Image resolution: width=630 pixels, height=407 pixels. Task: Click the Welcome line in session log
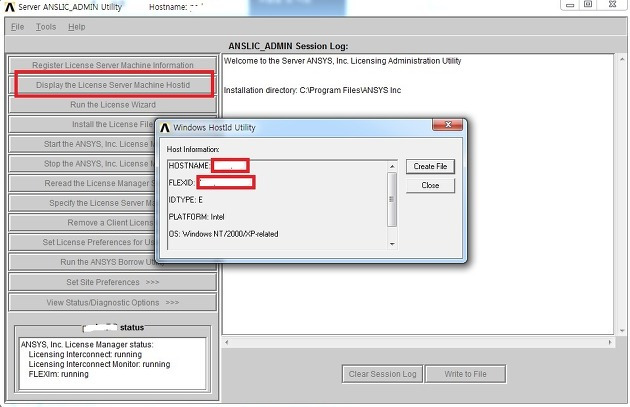pos(342,61)
